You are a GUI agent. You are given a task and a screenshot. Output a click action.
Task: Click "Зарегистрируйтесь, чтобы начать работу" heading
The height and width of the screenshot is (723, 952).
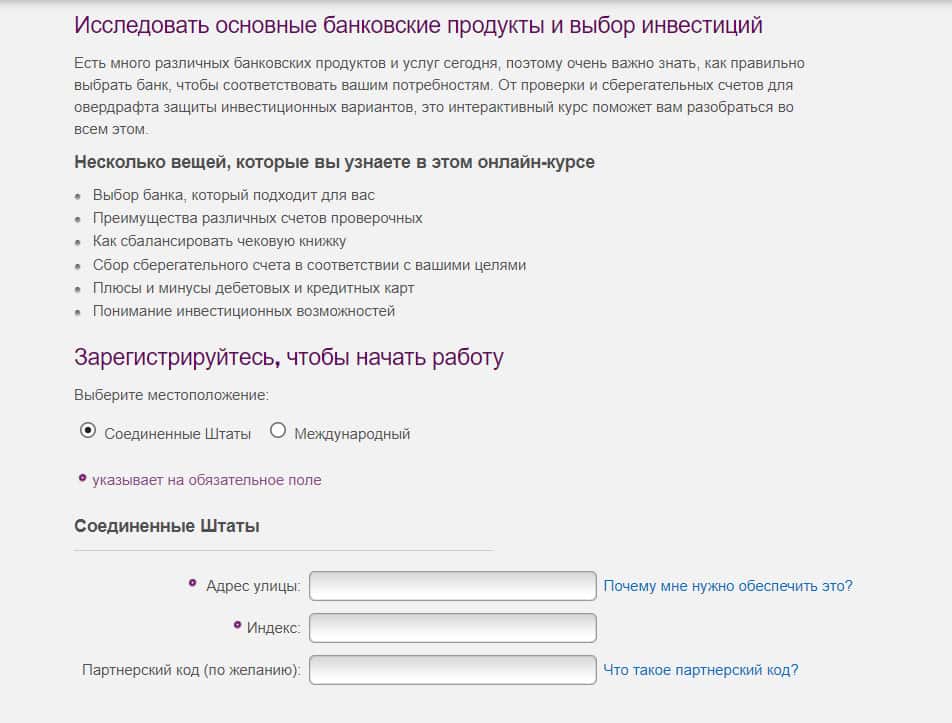289,357
